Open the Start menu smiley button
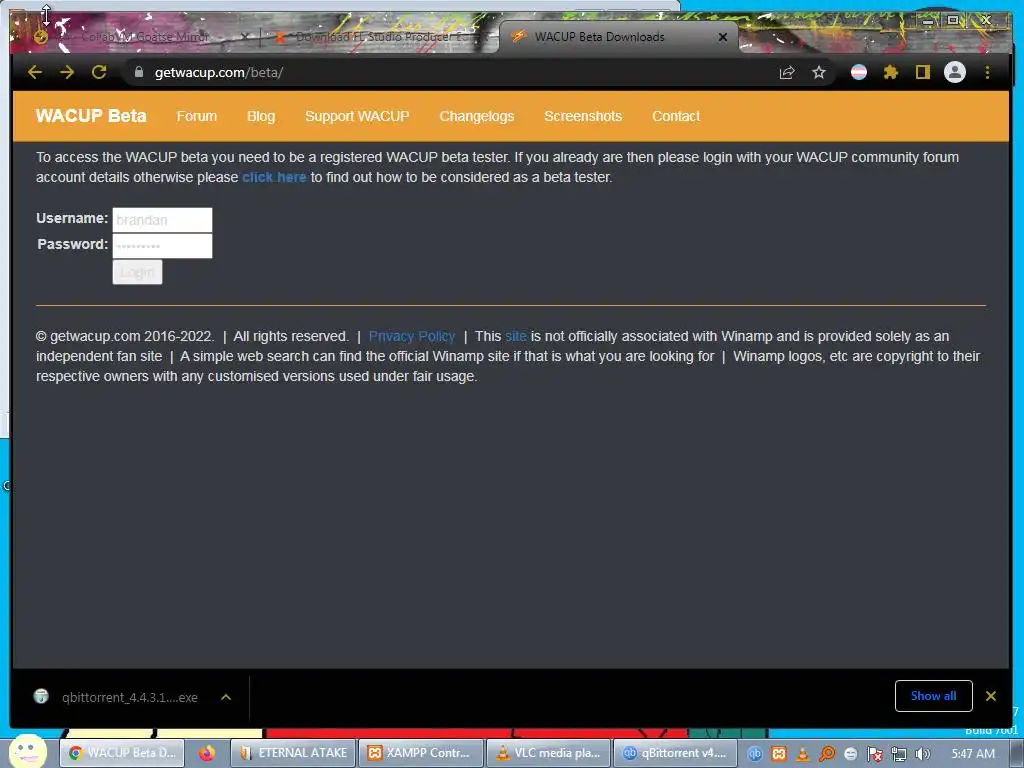Viewport: 1024px width, 768px height. coord(27,751)
